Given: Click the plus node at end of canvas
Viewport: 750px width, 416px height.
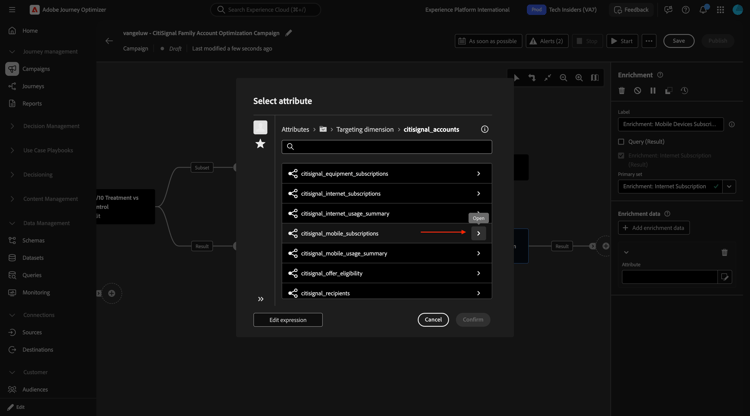Looking at the screenshot, I should coord(606,246).
